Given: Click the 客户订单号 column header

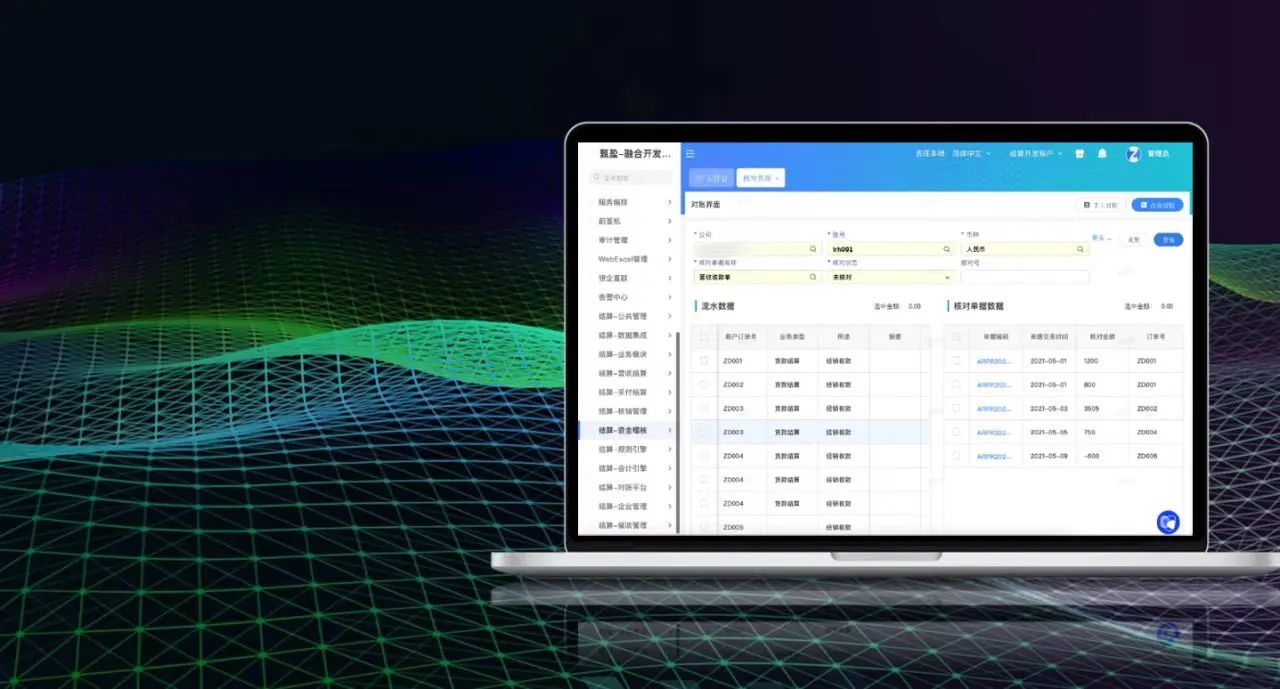Looking at the screenshot, I should pyautogui.click(x=741, y=337).
